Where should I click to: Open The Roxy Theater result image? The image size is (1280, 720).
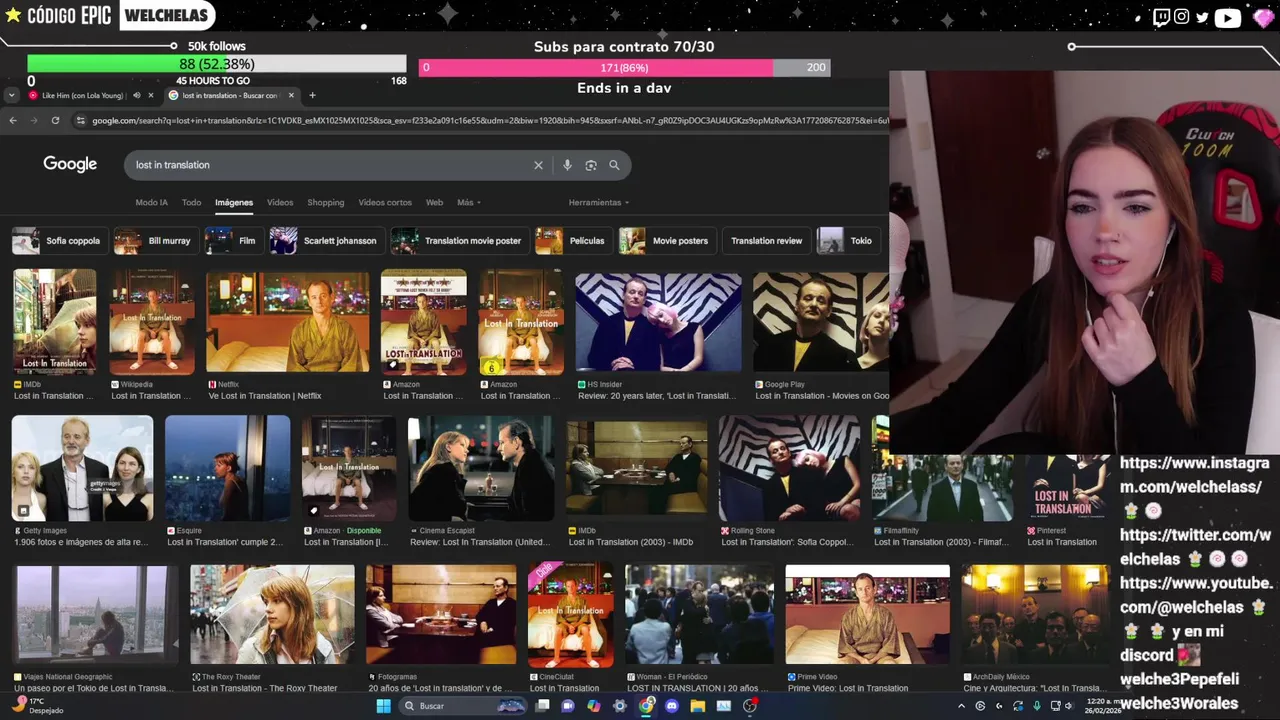coord(272,615)
